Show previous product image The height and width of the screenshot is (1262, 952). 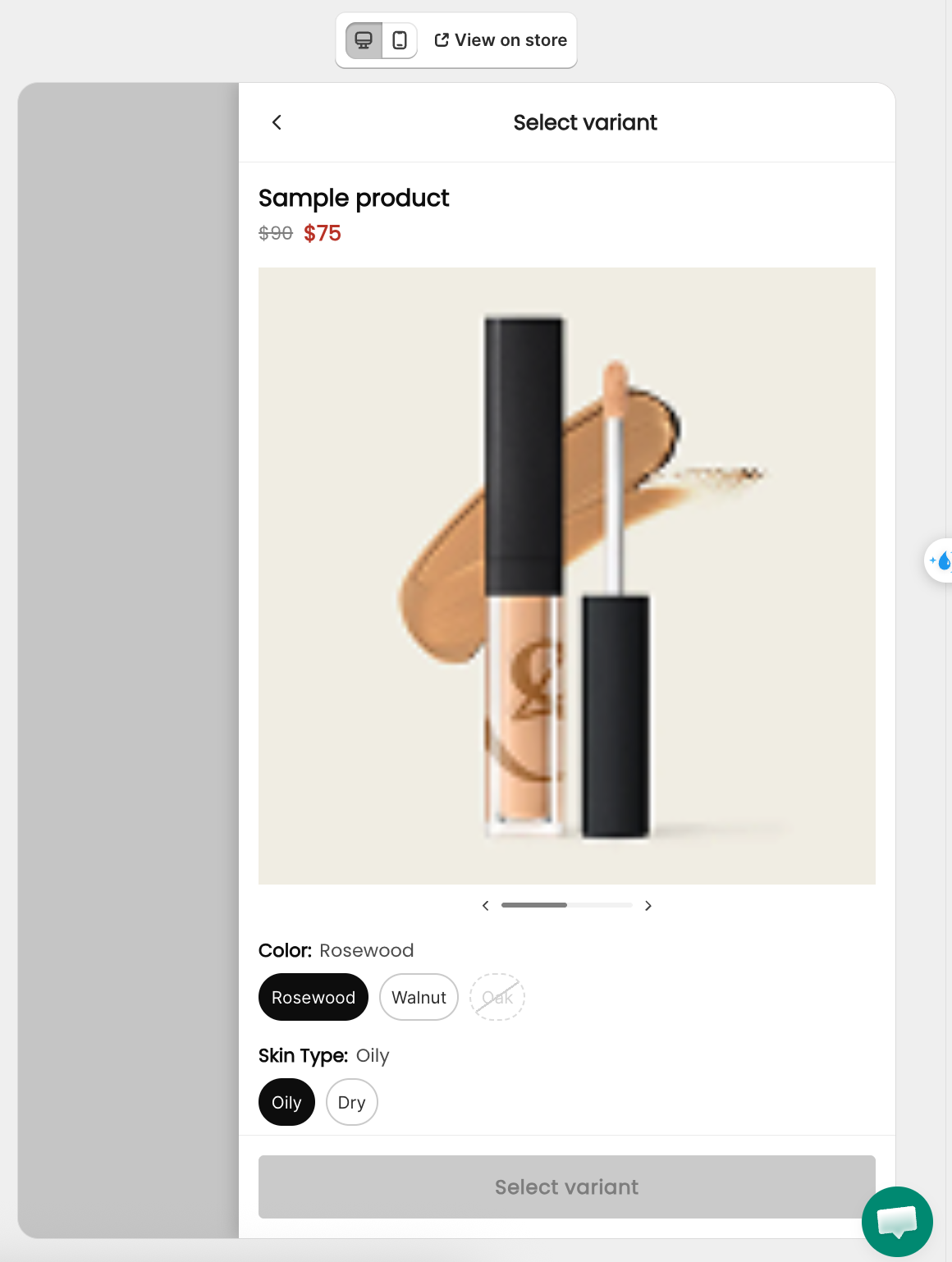coord(486,905)
